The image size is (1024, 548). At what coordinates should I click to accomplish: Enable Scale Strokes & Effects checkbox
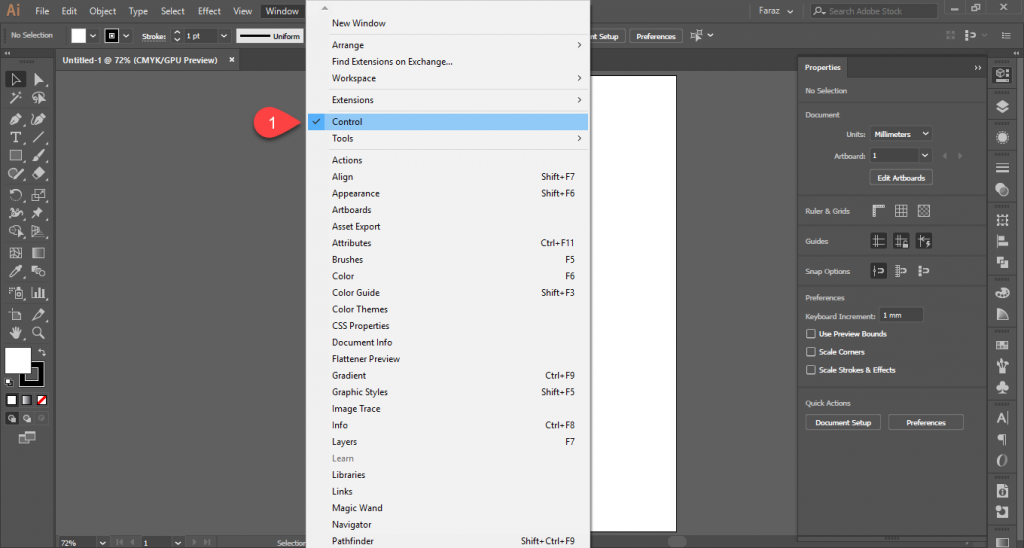810,370
